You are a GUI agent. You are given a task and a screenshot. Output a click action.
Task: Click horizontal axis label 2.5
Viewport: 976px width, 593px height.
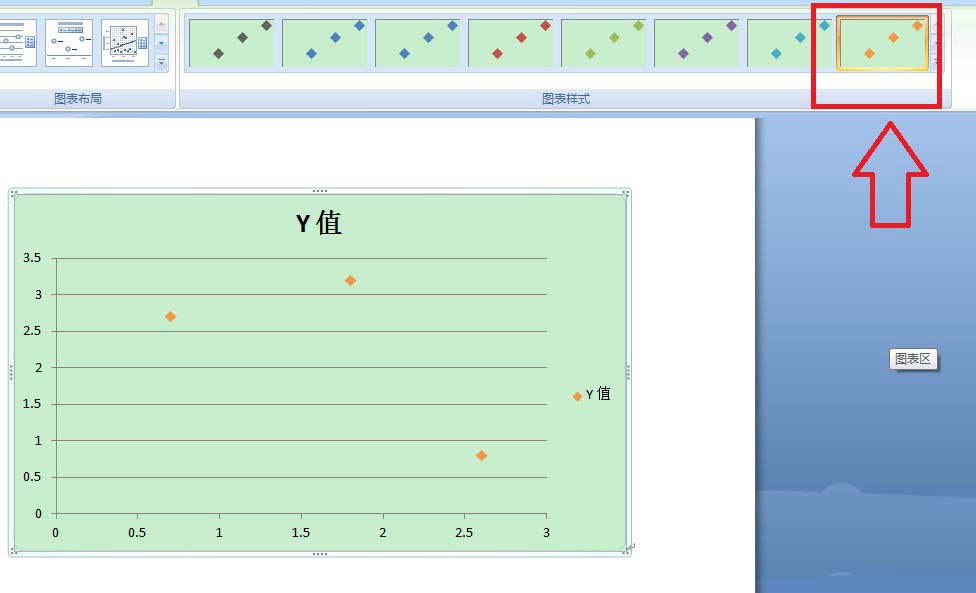coord(464,533)
